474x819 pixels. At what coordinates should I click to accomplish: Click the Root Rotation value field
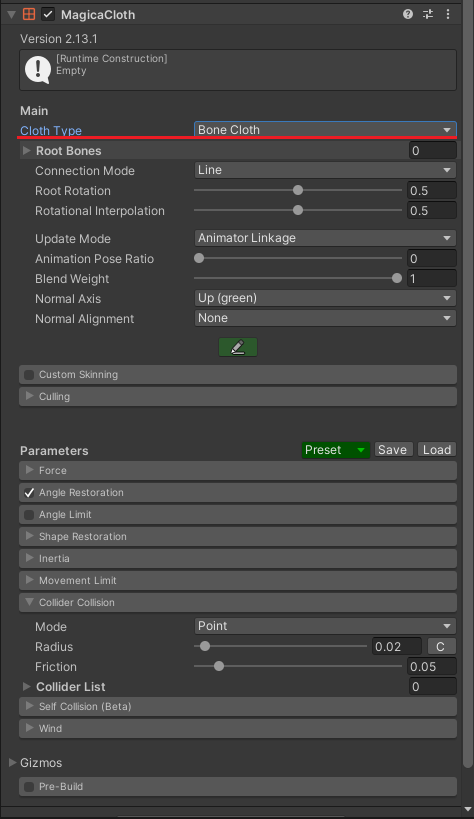pyautogui.click(x=432, y=191)
